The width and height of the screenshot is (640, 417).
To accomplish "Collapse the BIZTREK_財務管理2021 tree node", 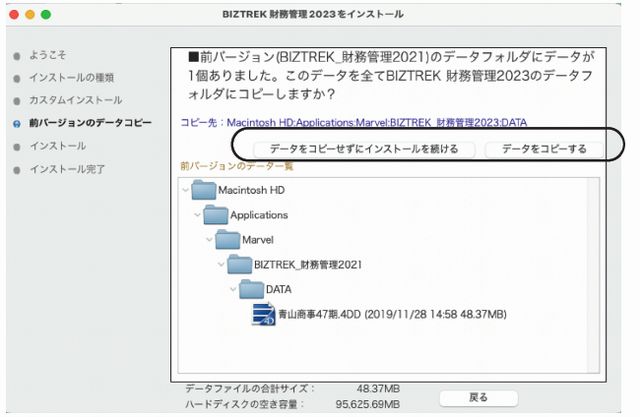I will pos(221,265).
